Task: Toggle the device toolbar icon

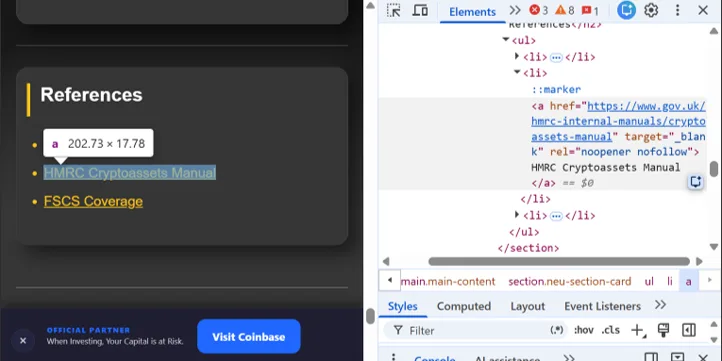Action: [419, 10]
